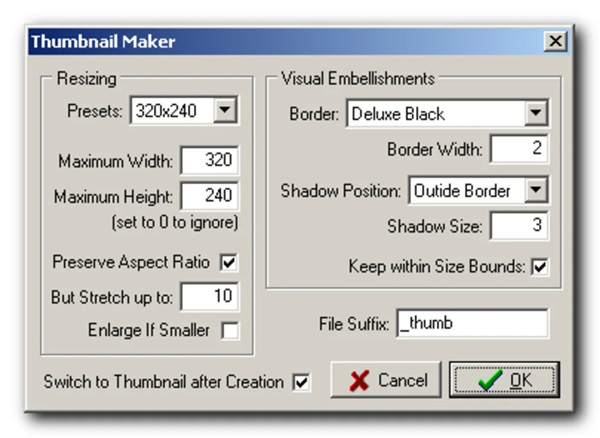The image size is (600, 438).
Task: Click the Outide Border shadow position text
Action: click(465, 189)
